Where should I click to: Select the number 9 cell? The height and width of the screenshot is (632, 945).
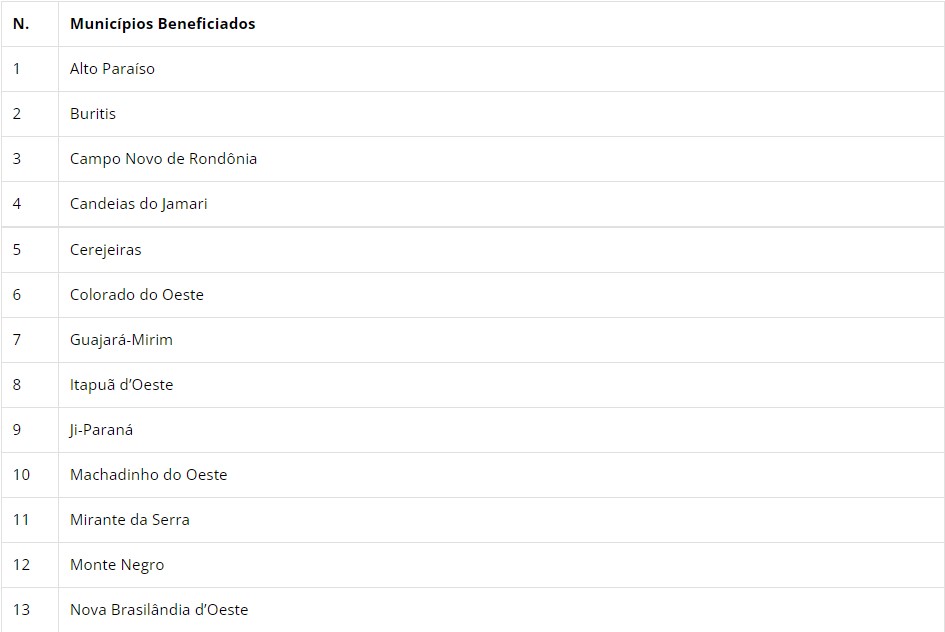tap(17, 430)
